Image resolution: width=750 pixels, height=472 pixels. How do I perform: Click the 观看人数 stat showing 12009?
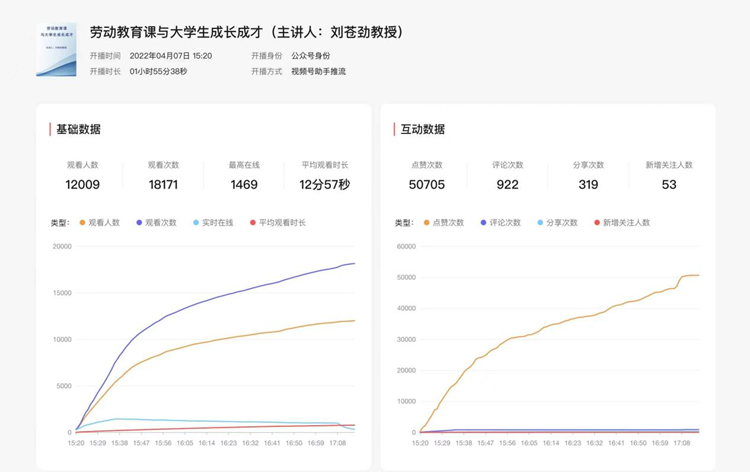click(82, 184)
